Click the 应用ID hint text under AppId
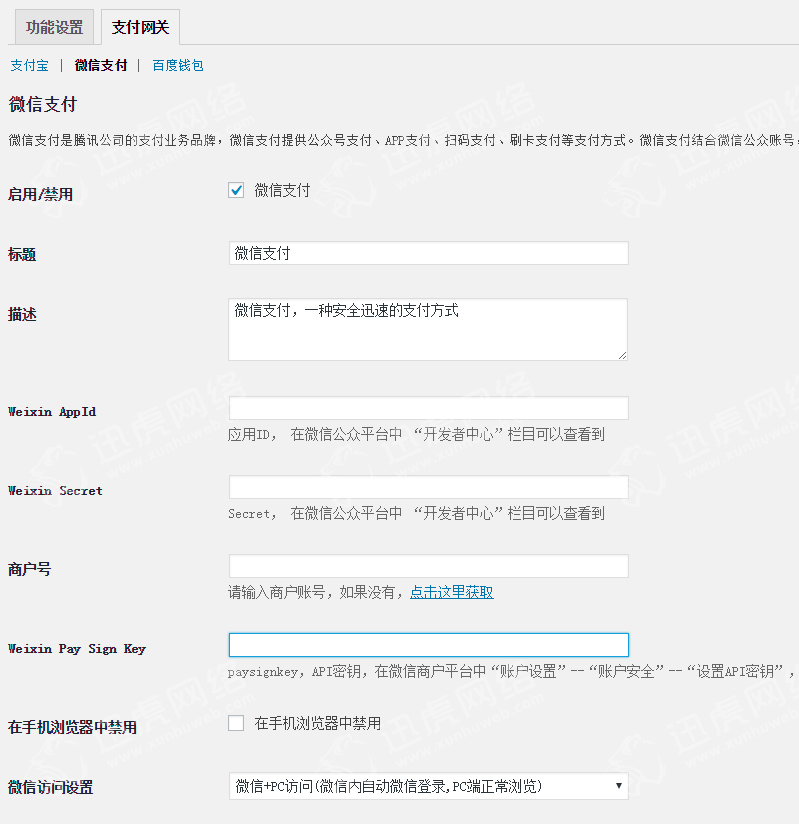The image size is (799, 824). 416,435
